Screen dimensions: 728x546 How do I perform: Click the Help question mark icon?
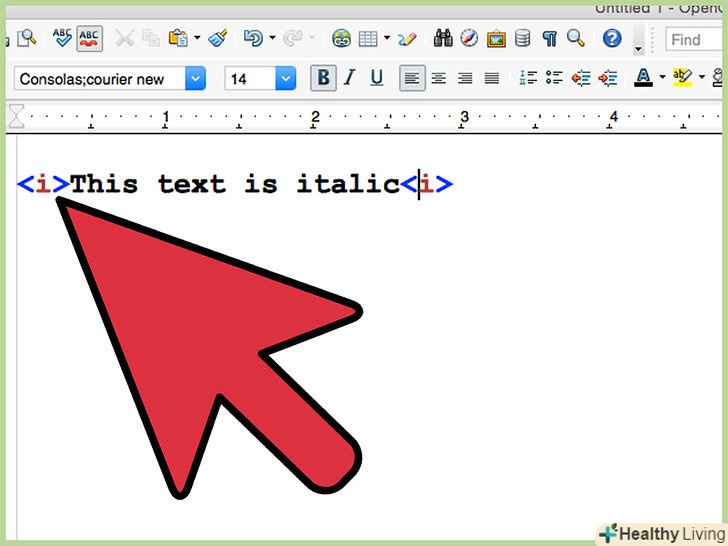[612, 39]
